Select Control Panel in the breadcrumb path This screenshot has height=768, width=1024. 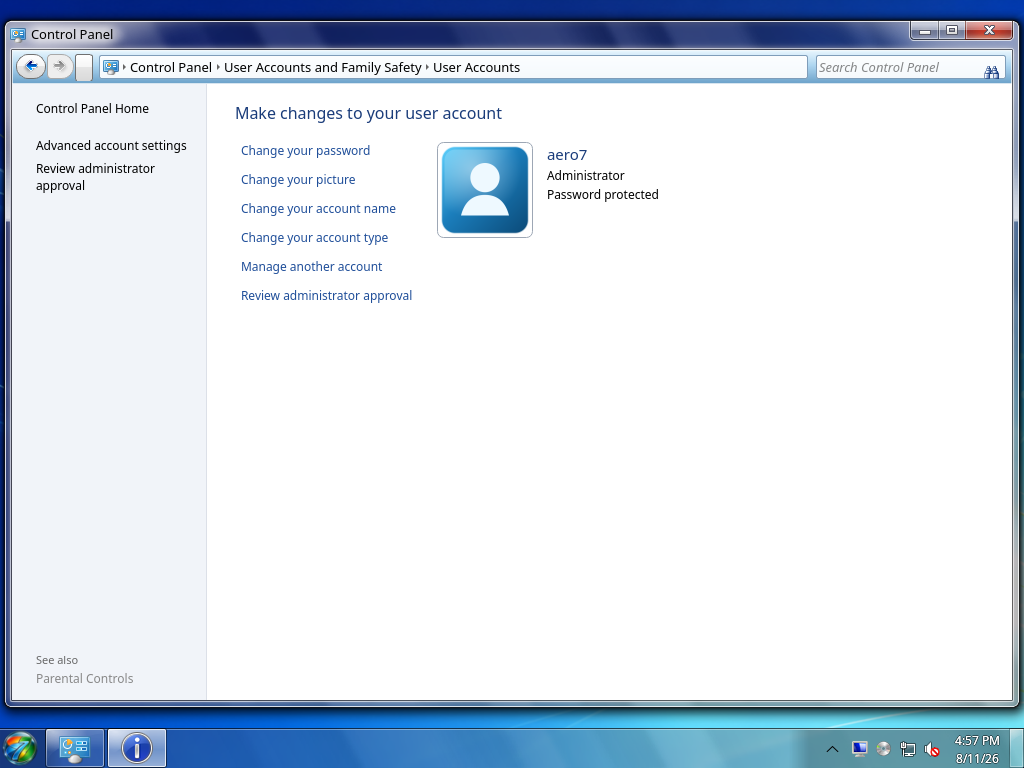click(170, 67)
